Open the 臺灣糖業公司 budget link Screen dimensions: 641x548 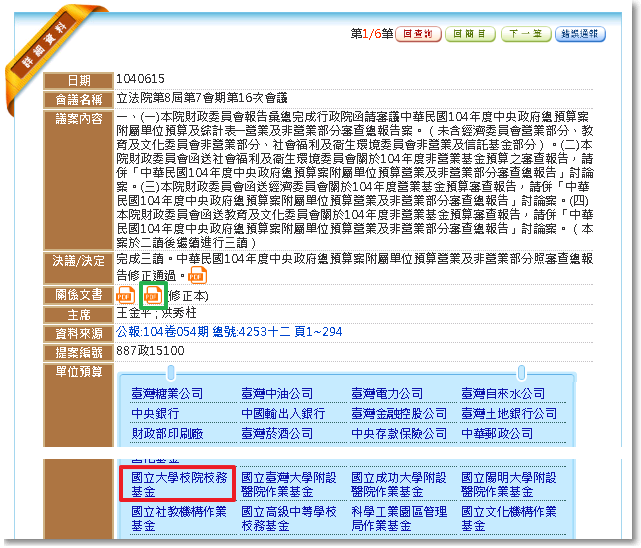point(167,394)
